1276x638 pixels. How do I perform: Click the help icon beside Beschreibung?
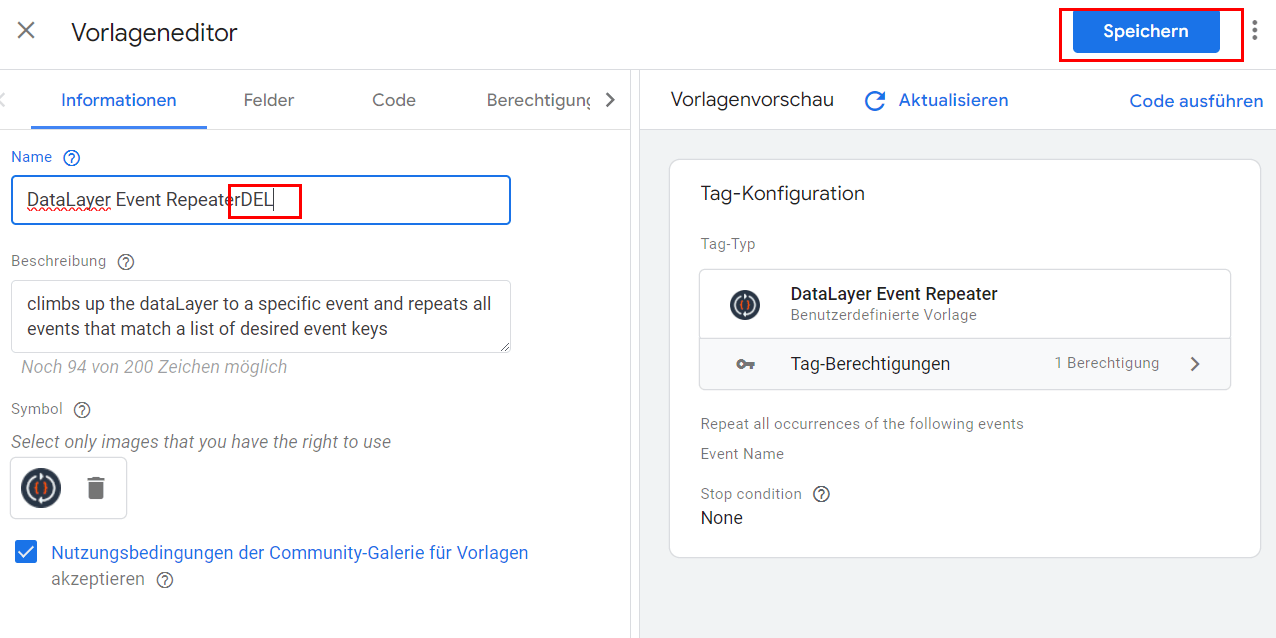coord(125,262)
